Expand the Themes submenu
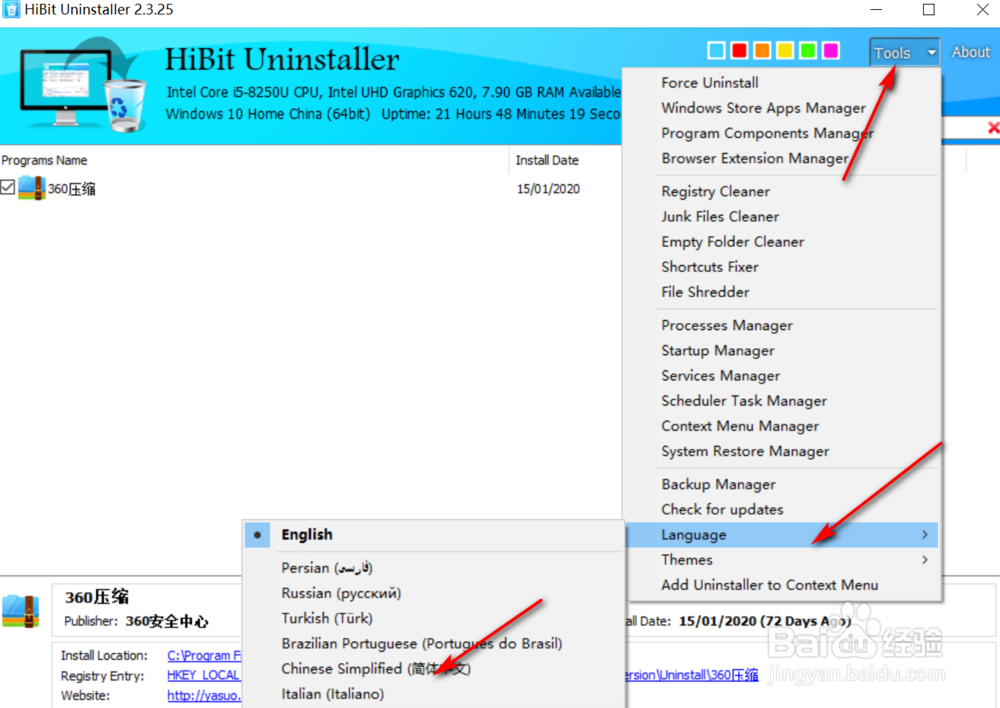 pos(781,559)
